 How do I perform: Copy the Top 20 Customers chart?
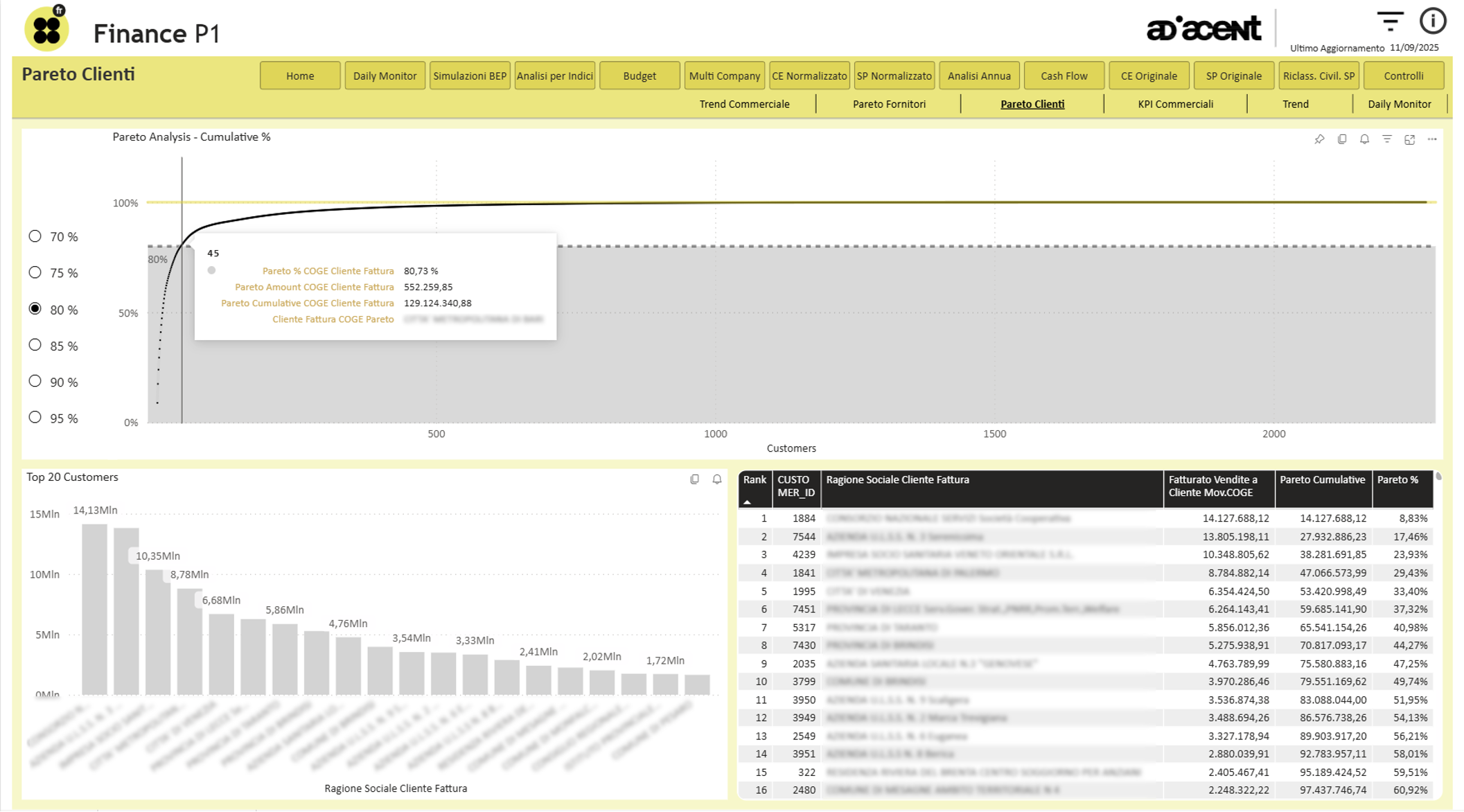coord(694,479)
